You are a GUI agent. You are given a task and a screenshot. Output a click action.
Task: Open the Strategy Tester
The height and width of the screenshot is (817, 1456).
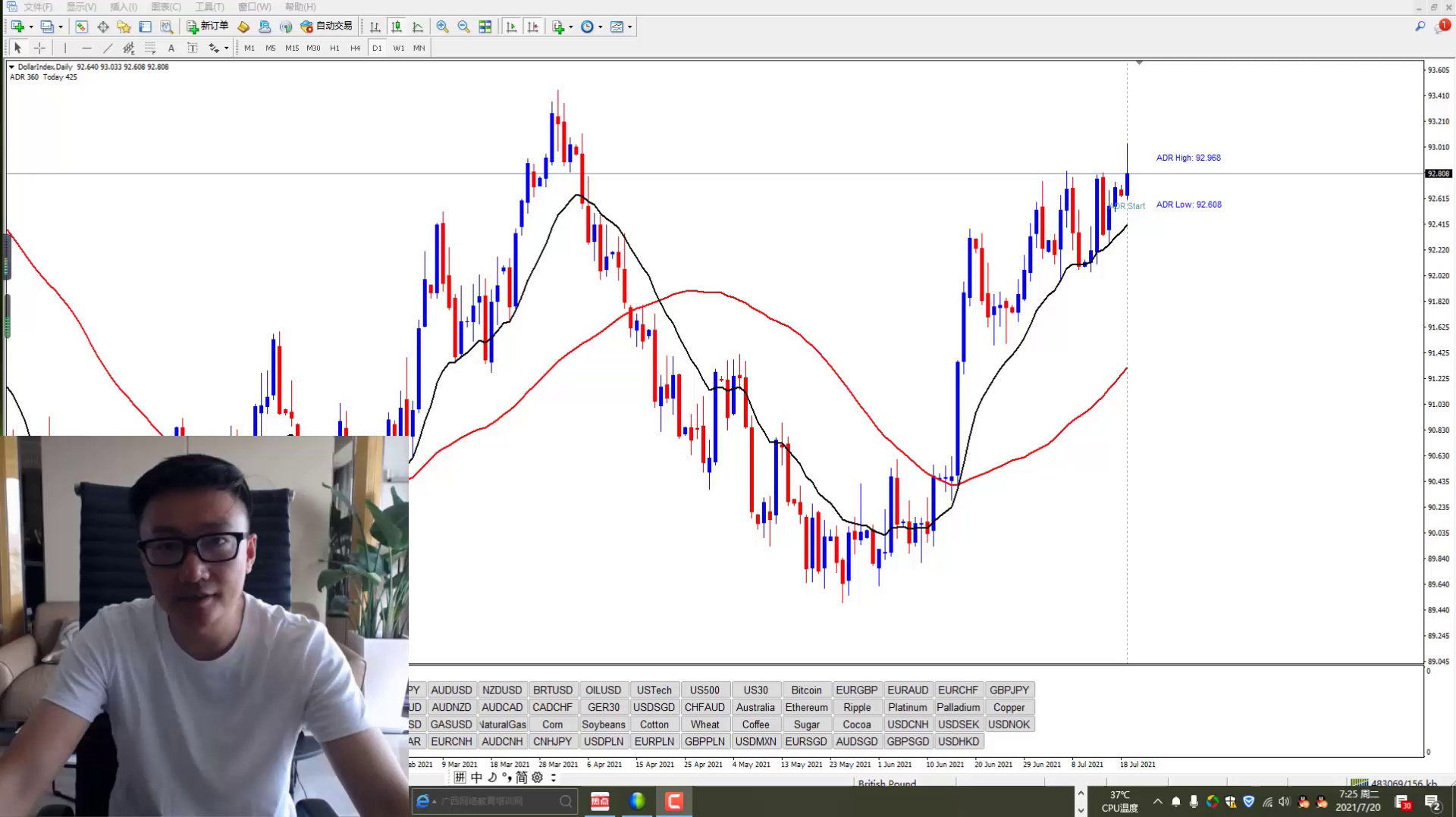pyautogui.click(x=167, y=27)
